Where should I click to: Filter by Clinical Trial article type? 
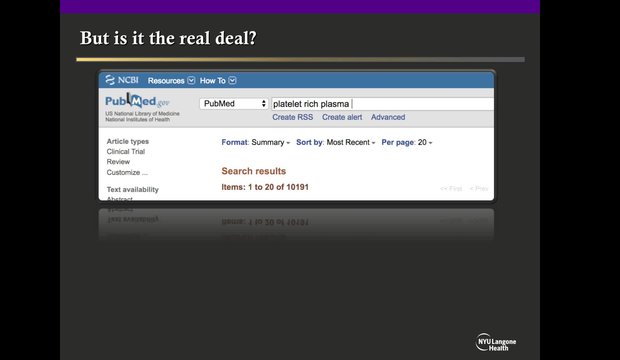point(126,152)
